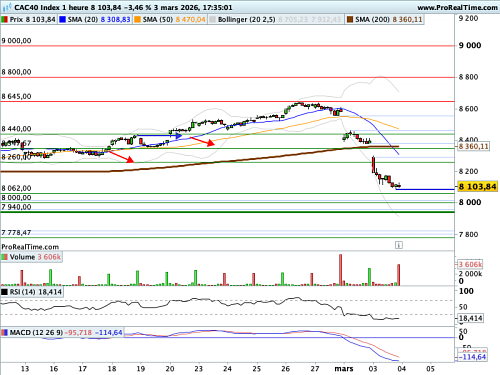The height and width of the screenshot is (375, 500).
Task: Click the ProRealTime.com text above the Volume panel
Action: 30,247
